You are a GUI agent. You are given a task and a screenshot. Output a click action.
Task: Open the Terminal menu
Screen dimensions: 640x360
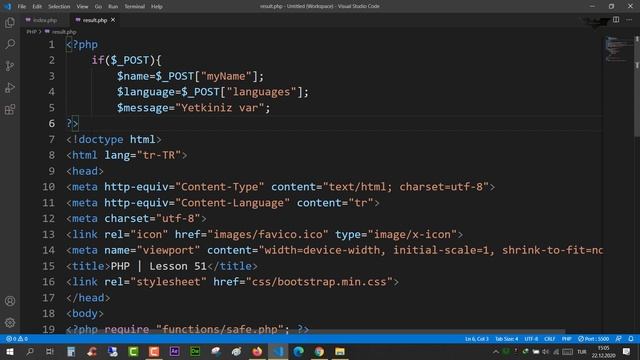135,6
